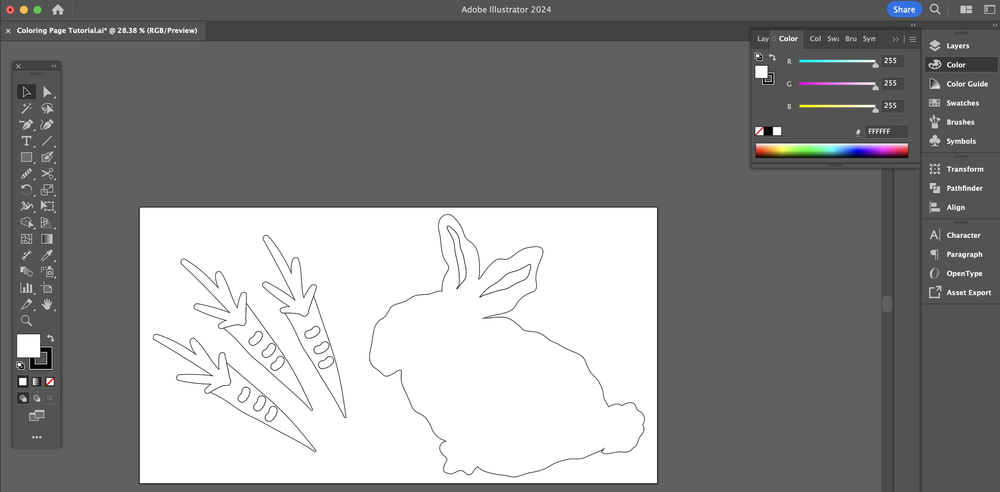Open the Character panel from dock

coord(960,235)
